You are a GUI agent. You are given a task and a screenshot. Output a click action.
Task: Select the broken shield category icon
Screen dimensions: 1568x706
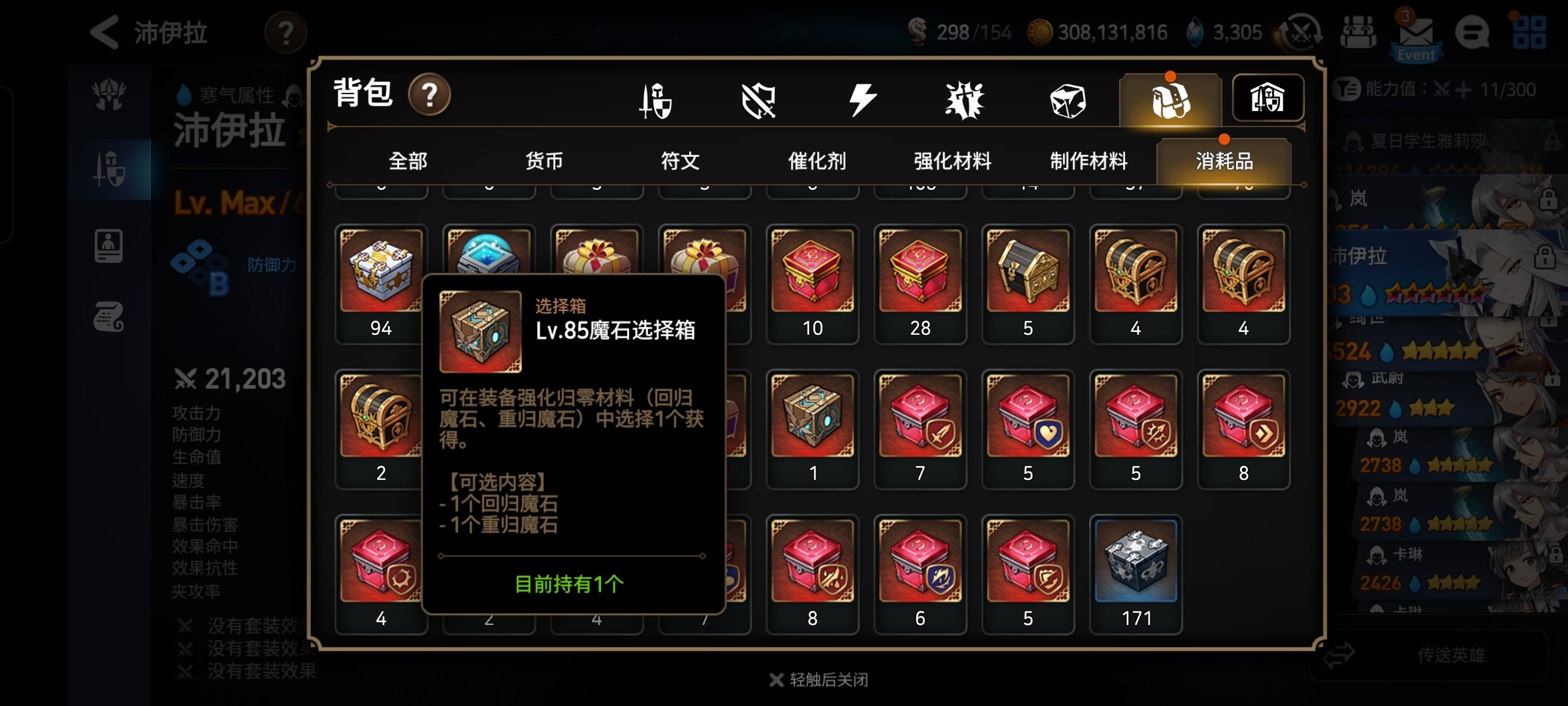click(759, 101)
